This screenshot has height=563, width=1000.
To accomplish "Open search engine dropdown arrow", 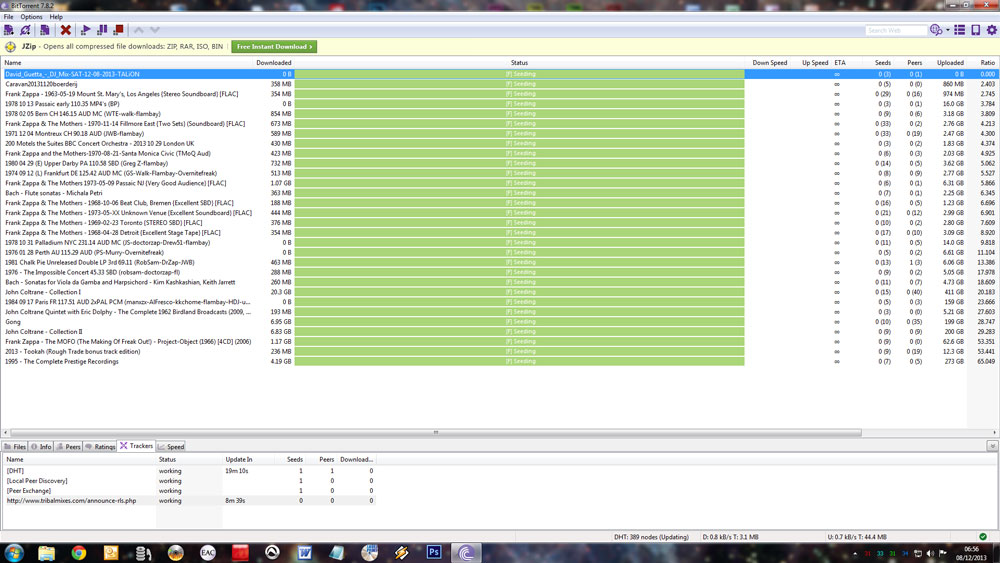I will click(x=947, y=30).
